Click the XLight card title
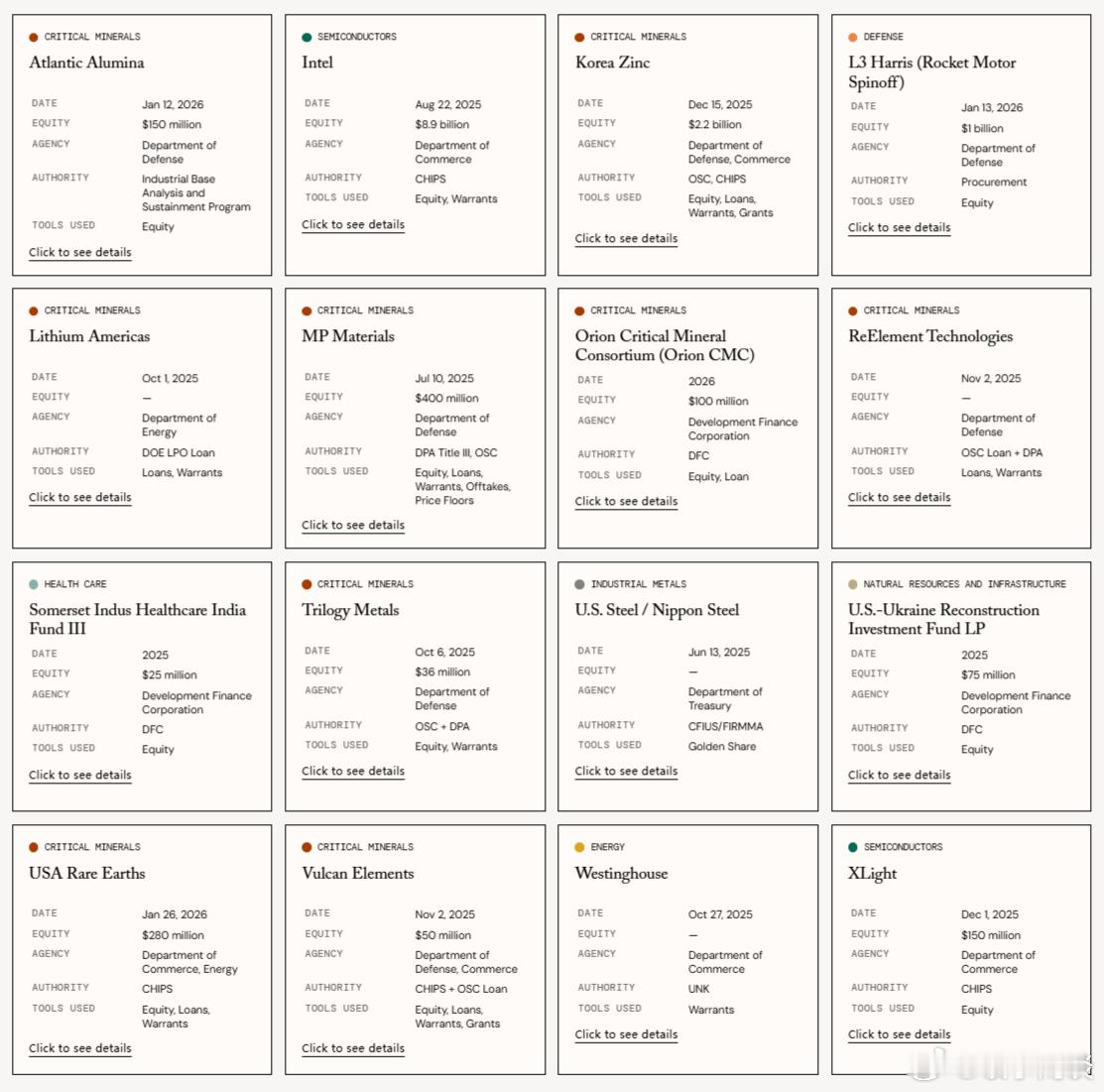 tap(872, 874)
